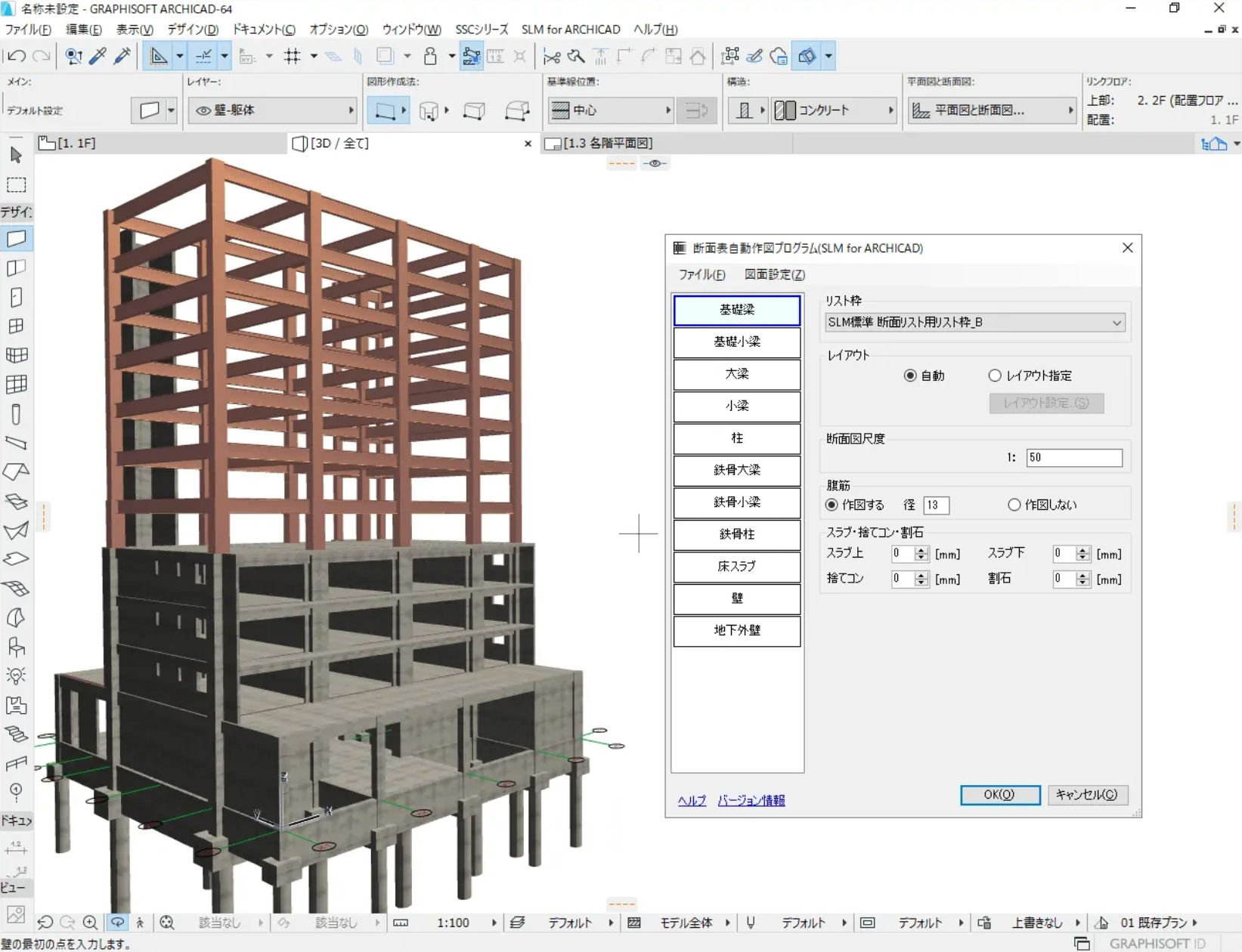Decrease the 割石 spinner value

click(1083, 583)
